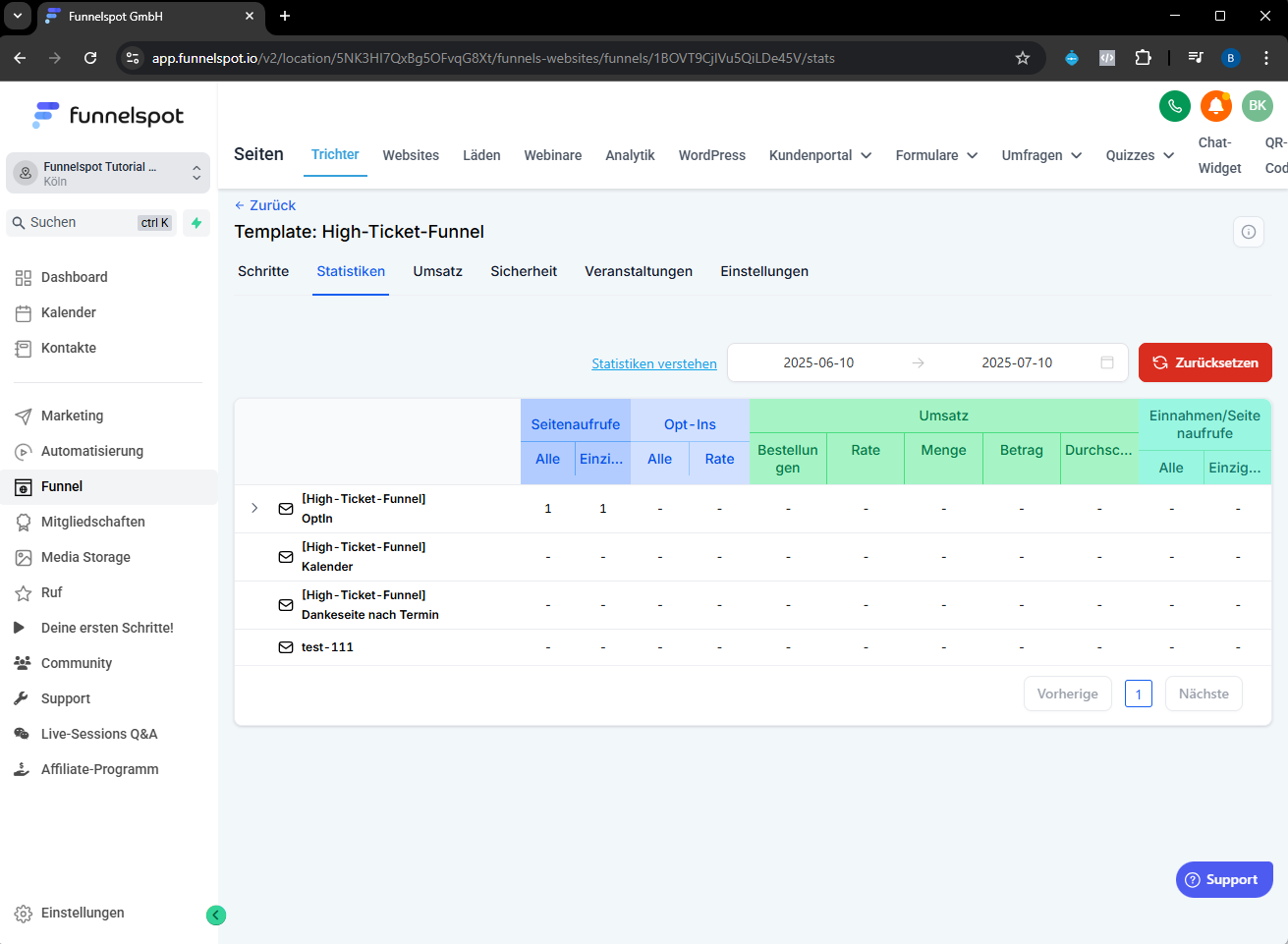Viewport: 1288px width, 944px height.
Task: Open Media Storage from sidebar
Action: [x=85, y=557]
